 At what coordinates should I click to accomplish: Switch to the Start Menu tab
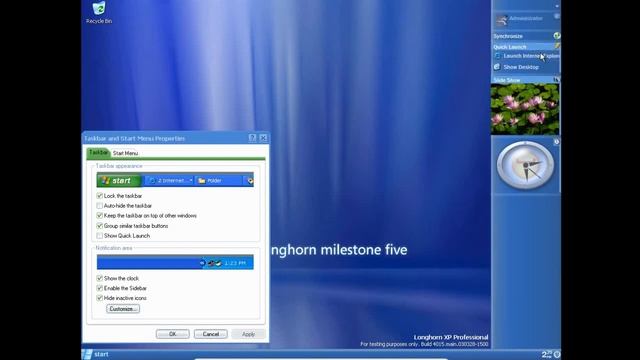(125, 153)
